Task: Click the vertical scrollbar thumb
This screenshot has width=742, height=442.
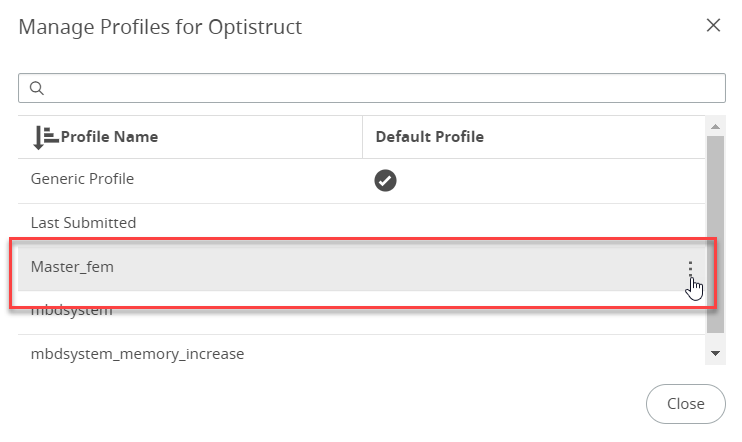Action: pyautogui.click(x=715, y=230)
